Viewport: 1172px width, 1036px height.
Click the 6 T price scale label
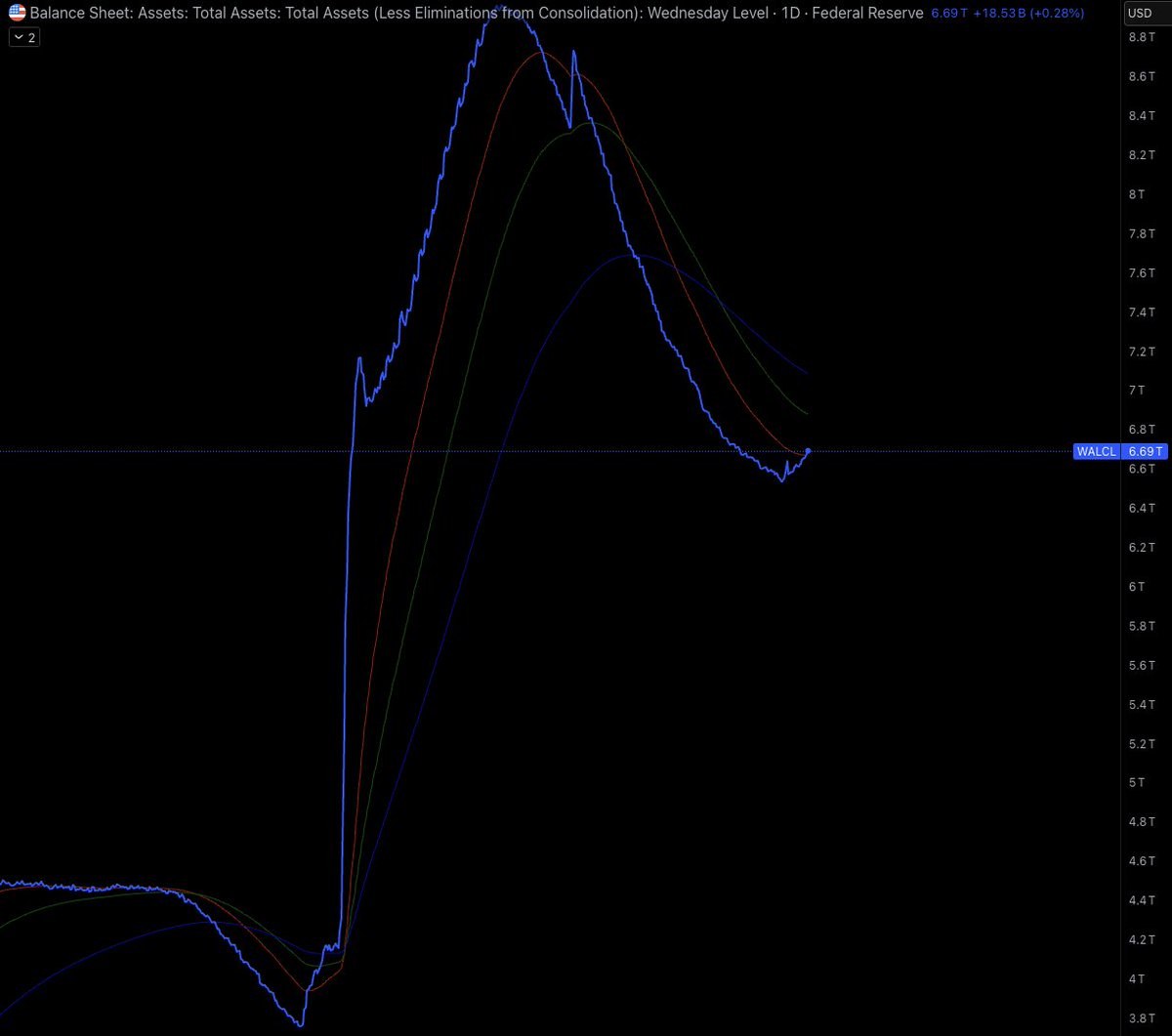point(1136,586)
